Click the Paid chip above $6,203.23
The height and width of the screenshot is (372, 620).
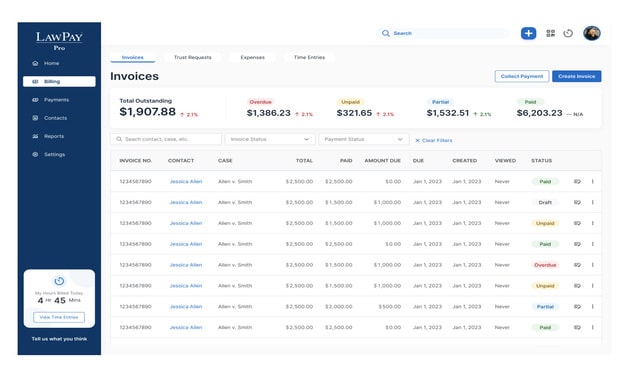(530, 102)
